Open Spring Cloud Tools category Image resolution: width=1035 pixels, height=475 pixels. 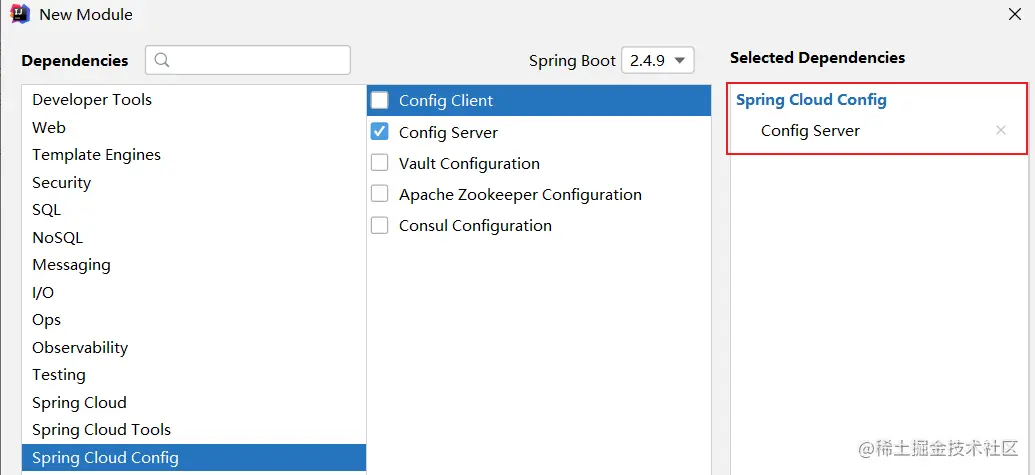coord(194,430)
